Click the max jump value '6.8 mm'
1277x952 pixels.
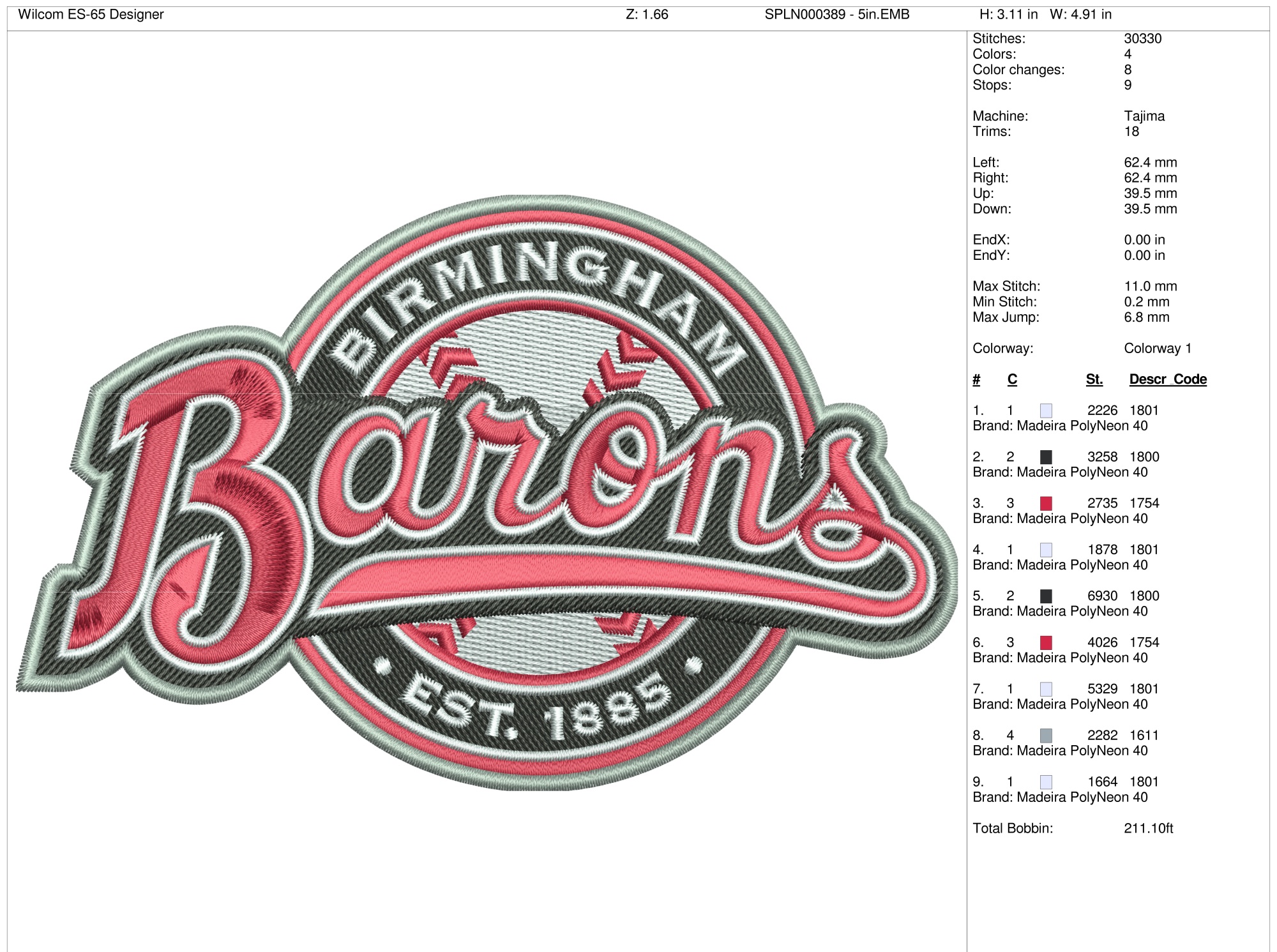pyautogui.click(x=1147, y=317)
